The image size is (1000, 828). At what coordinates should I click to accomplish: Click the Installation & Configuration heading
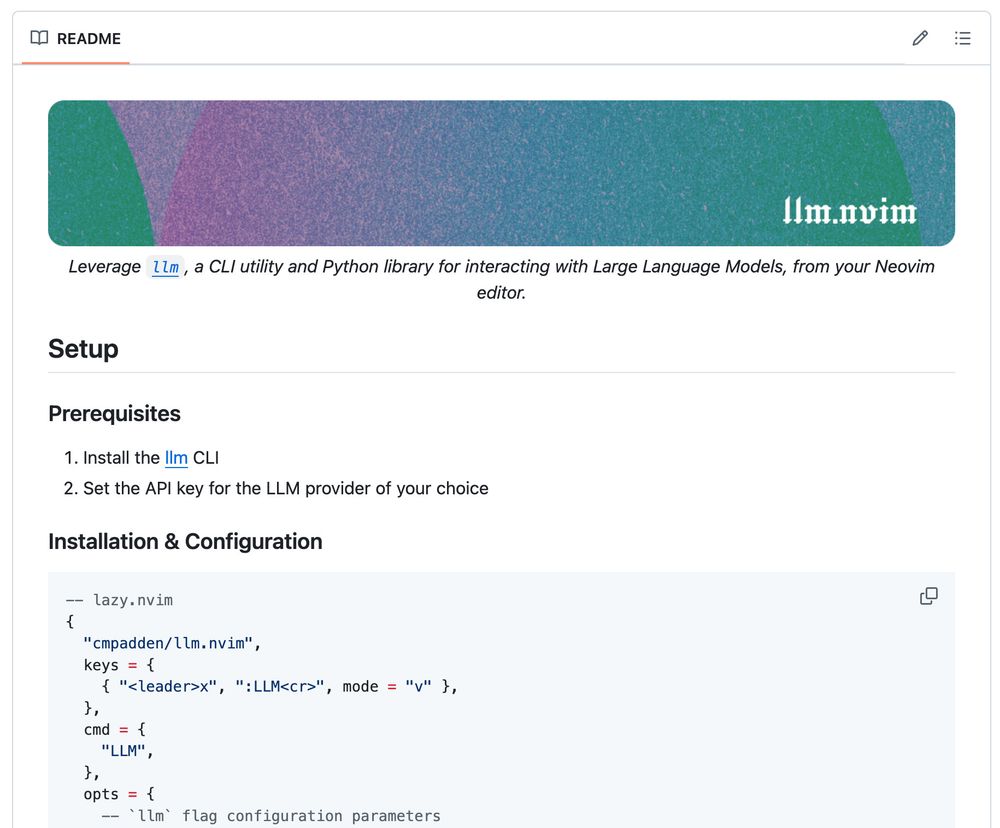coord(186,542)
